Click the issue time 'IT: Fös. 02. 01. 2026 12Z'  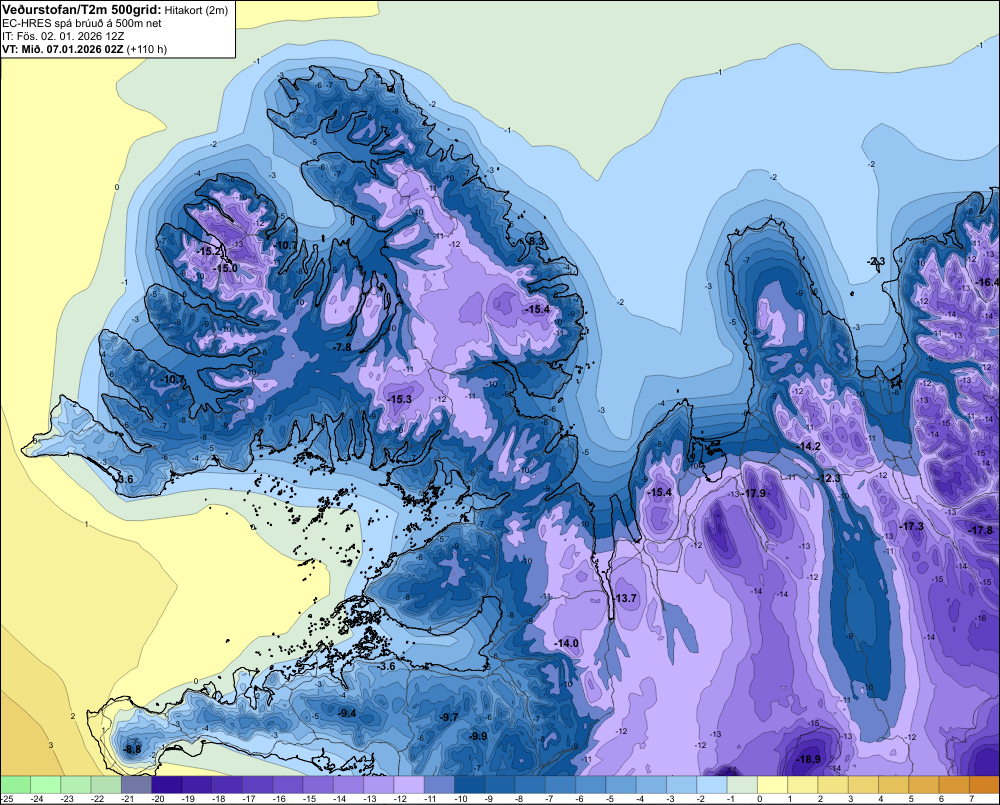pos(63,36)
